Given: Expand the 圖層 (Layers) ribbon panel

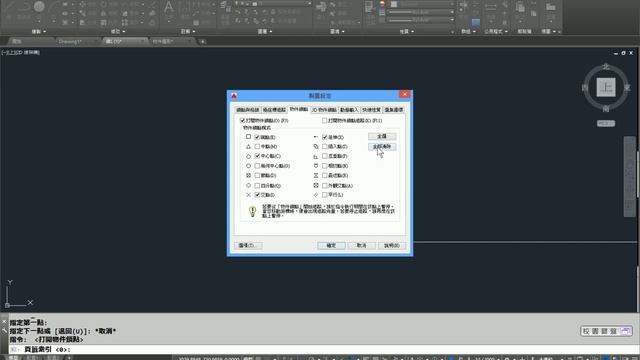Looking at the screenshot, I should [x=264, y=31].
